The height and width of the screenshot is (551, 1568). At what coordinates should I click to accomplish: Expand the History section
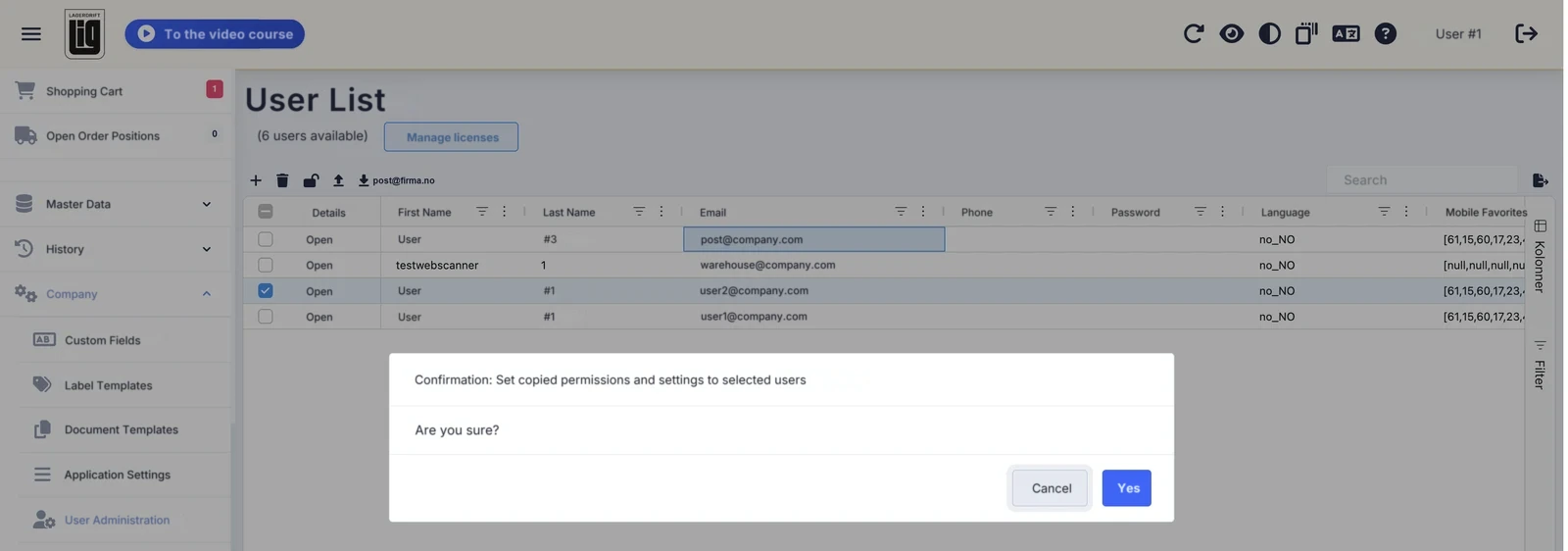[x=118, y=249]
